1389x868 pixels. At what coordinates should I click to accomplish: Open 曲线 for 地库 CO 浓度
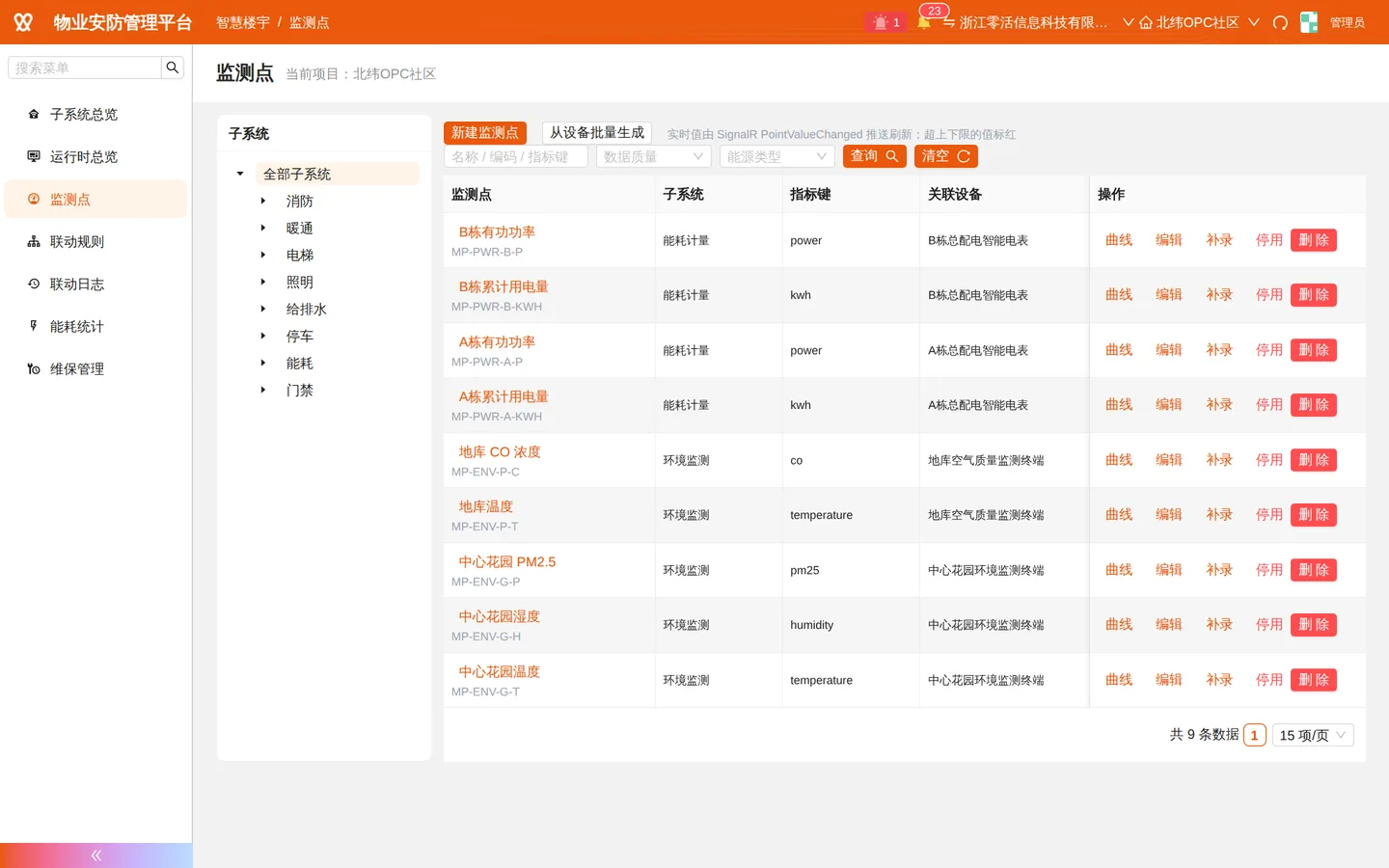tap(1119, 460)
